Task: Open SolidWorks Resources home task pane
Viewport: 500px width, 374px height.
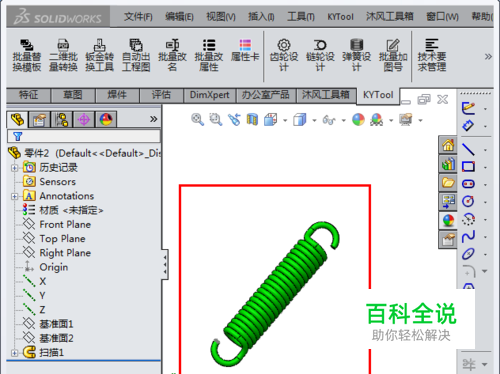Action: [448, 145]
